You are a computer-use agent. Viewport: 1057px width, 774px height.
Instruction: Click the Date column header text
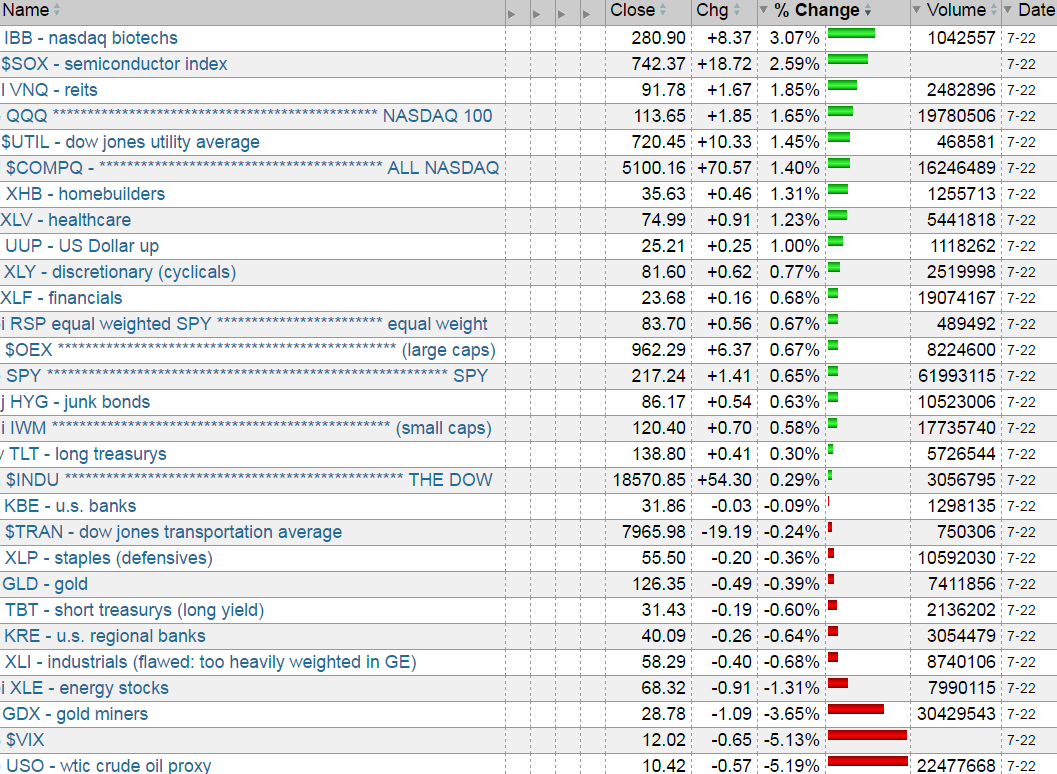click(x=1037, y=10)
